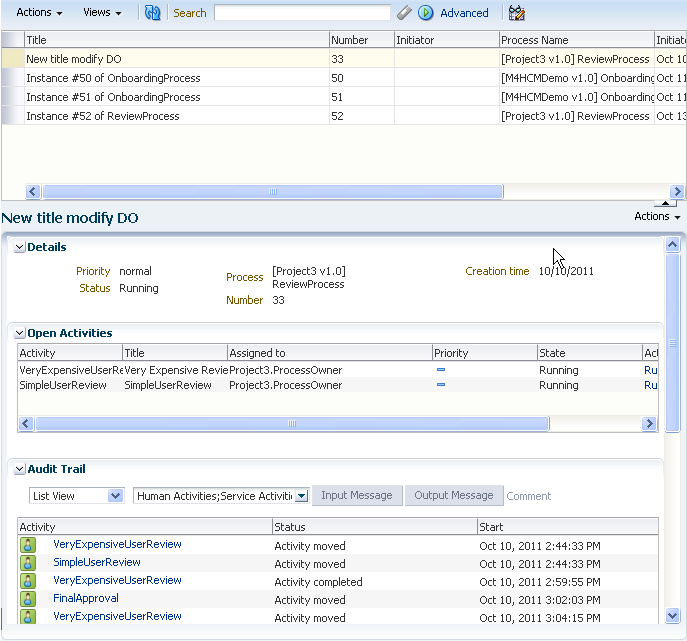The image size is (687, 641).
Task: Click the instance list horizontal scrollbar thumb
Action: tap(273, 191)
